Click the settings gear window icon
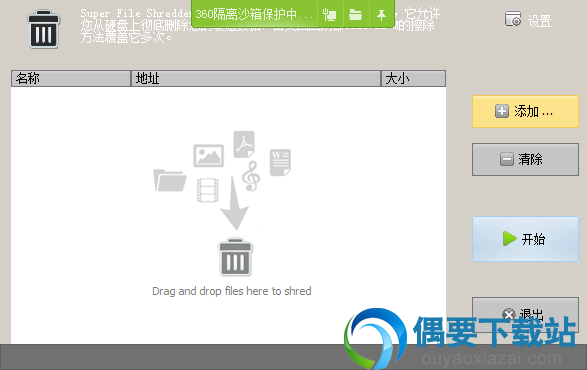This screenshot has height=370, width=587. 513,19
